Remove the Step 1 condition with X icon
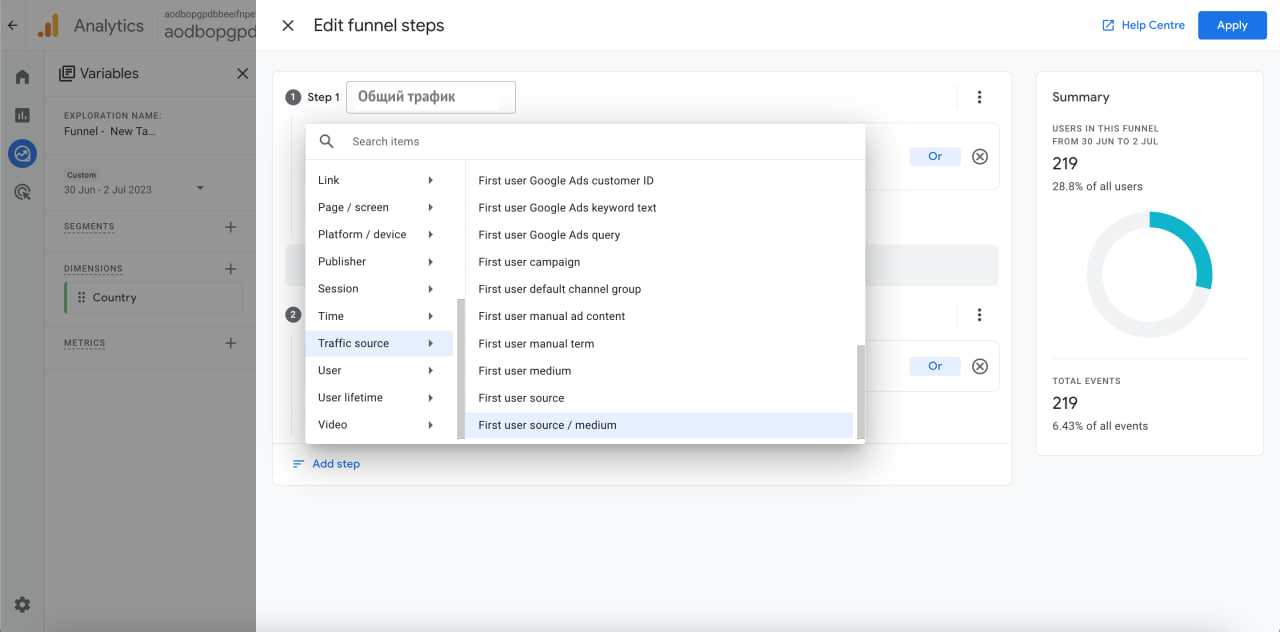Image resolution: width=1280 pixels, height=632 pixels. [980, 157]
